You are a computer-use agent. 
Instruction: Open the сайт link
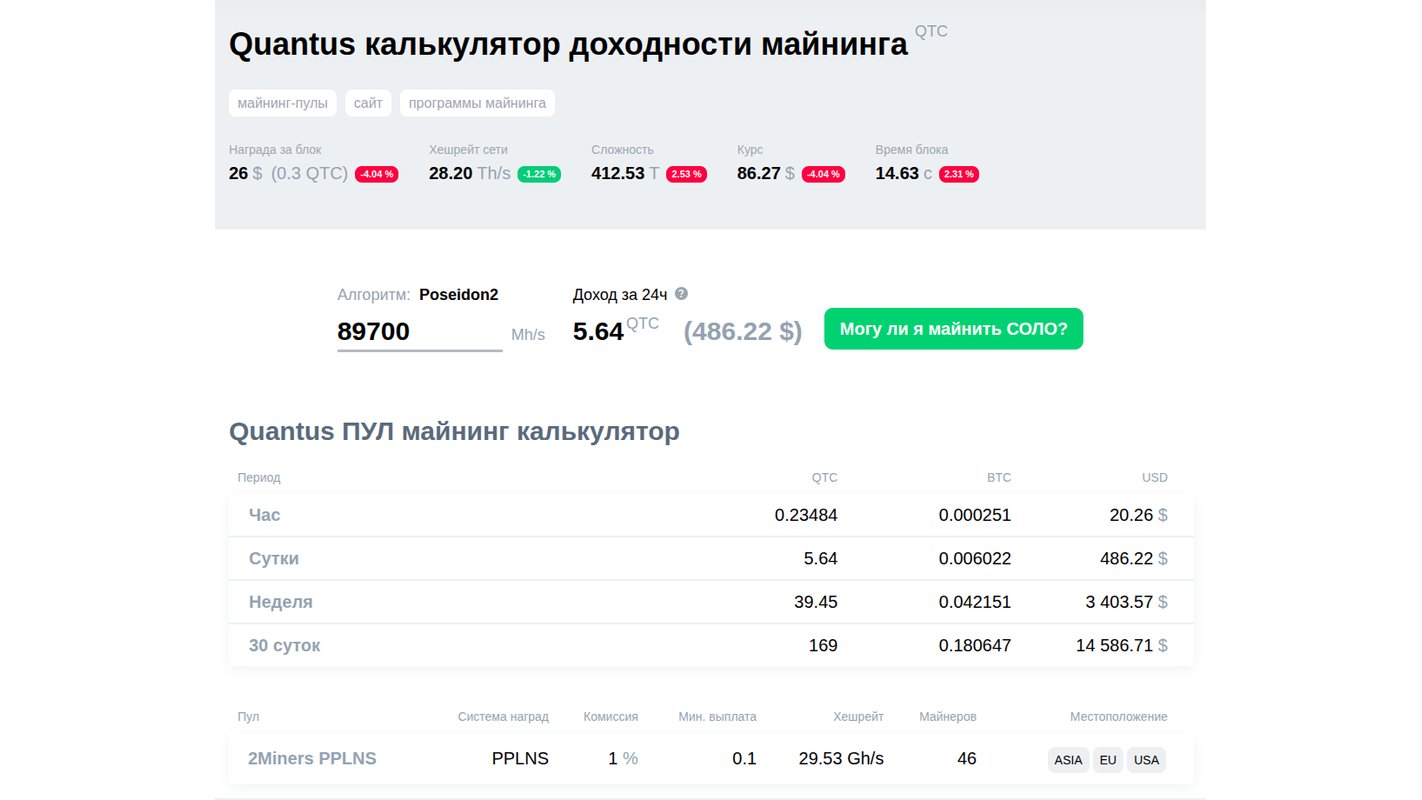(368, 103)
